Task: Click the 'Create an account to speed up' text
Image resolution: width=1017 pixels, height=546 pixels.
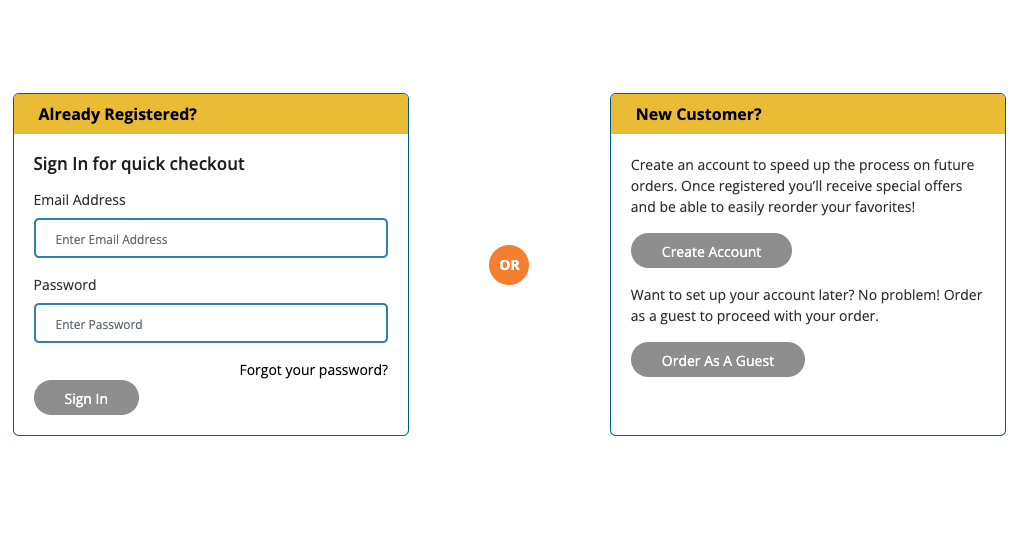Action: (x=730, y=165)
